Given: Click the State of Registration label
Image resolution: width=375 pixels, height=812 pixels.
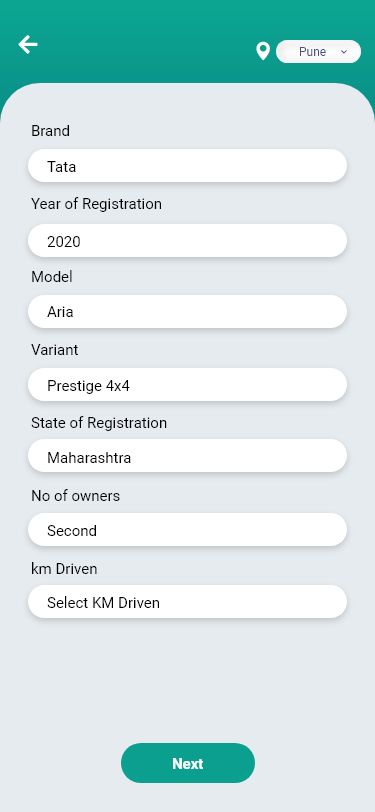Looking at the screenshot, I should (99, 423).
